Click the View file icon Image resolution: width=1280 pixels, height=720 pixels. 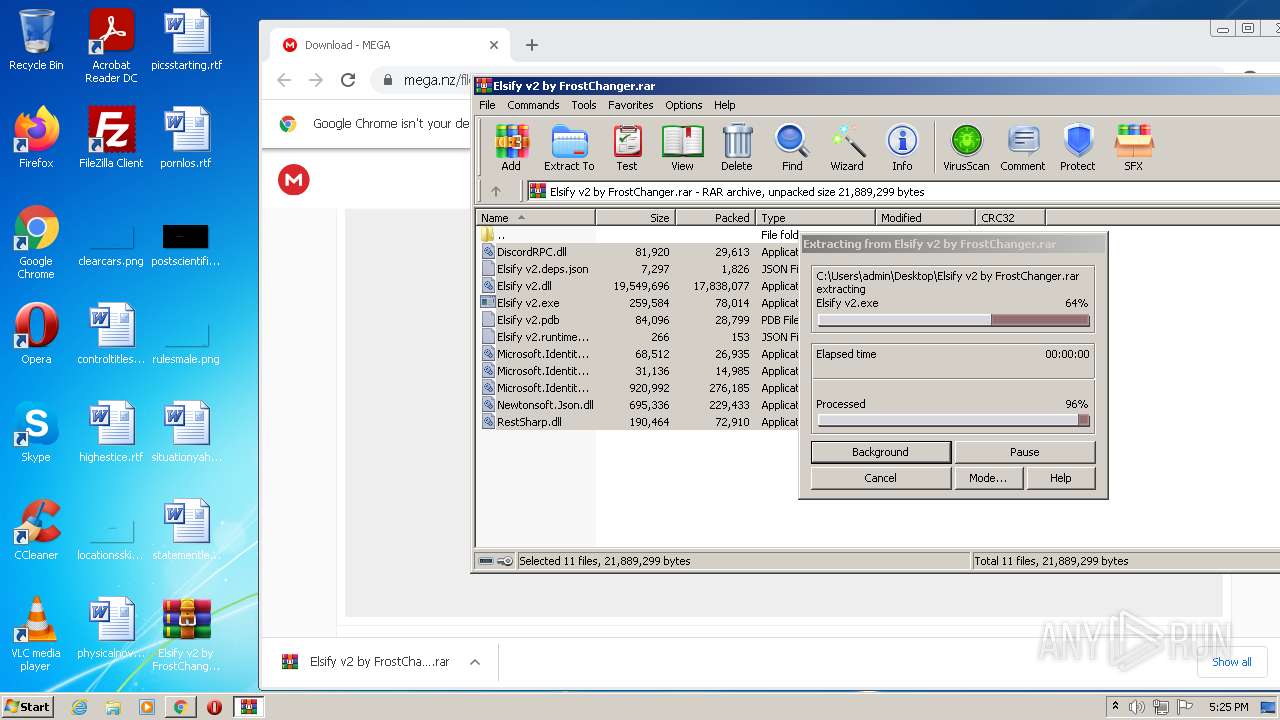click(682, 148)
